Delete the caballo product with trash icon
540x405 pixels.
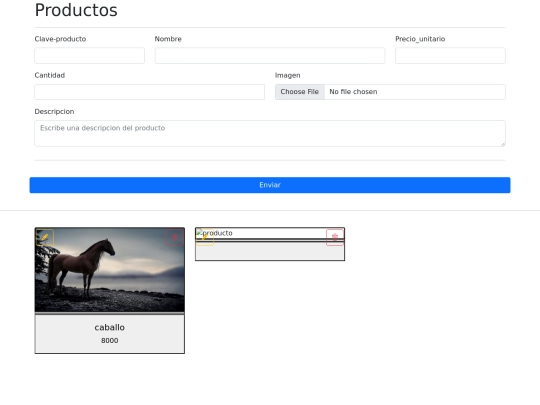tap(174, 237)
